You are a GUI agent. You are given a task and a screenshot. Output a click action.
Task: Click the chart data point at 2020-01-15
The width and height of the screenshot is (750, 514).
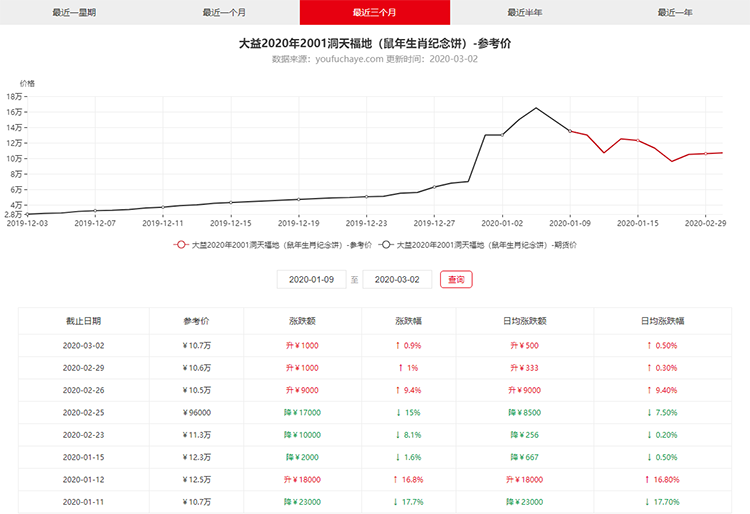coord(638,141)
